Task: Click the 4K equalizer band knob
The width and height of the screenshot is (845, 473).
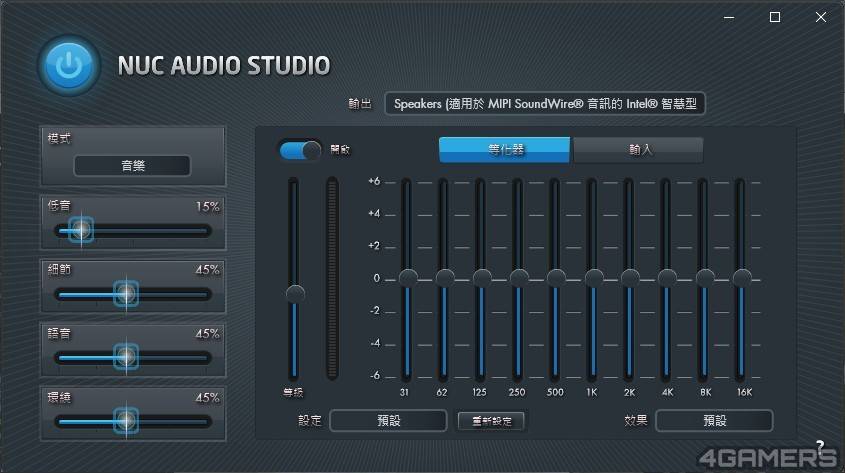Action: coord(667,278)
